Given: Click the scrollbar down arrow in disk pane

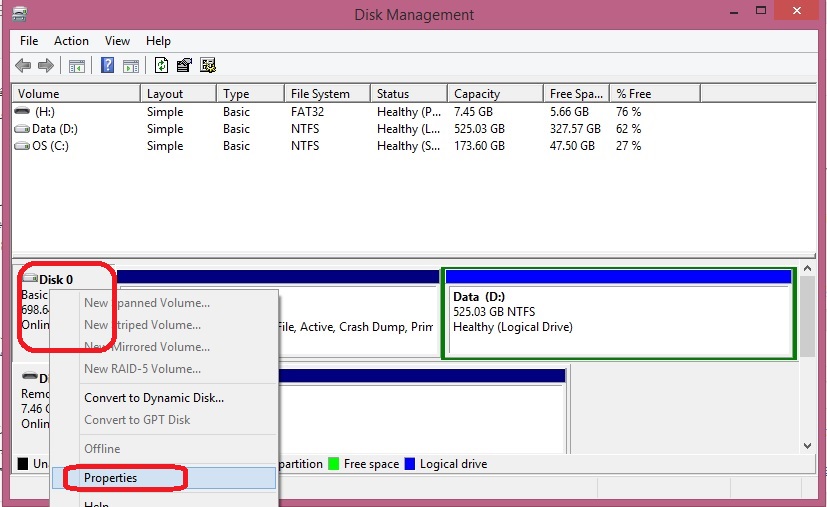Looking at the screenshot, I should pos(808,446).
